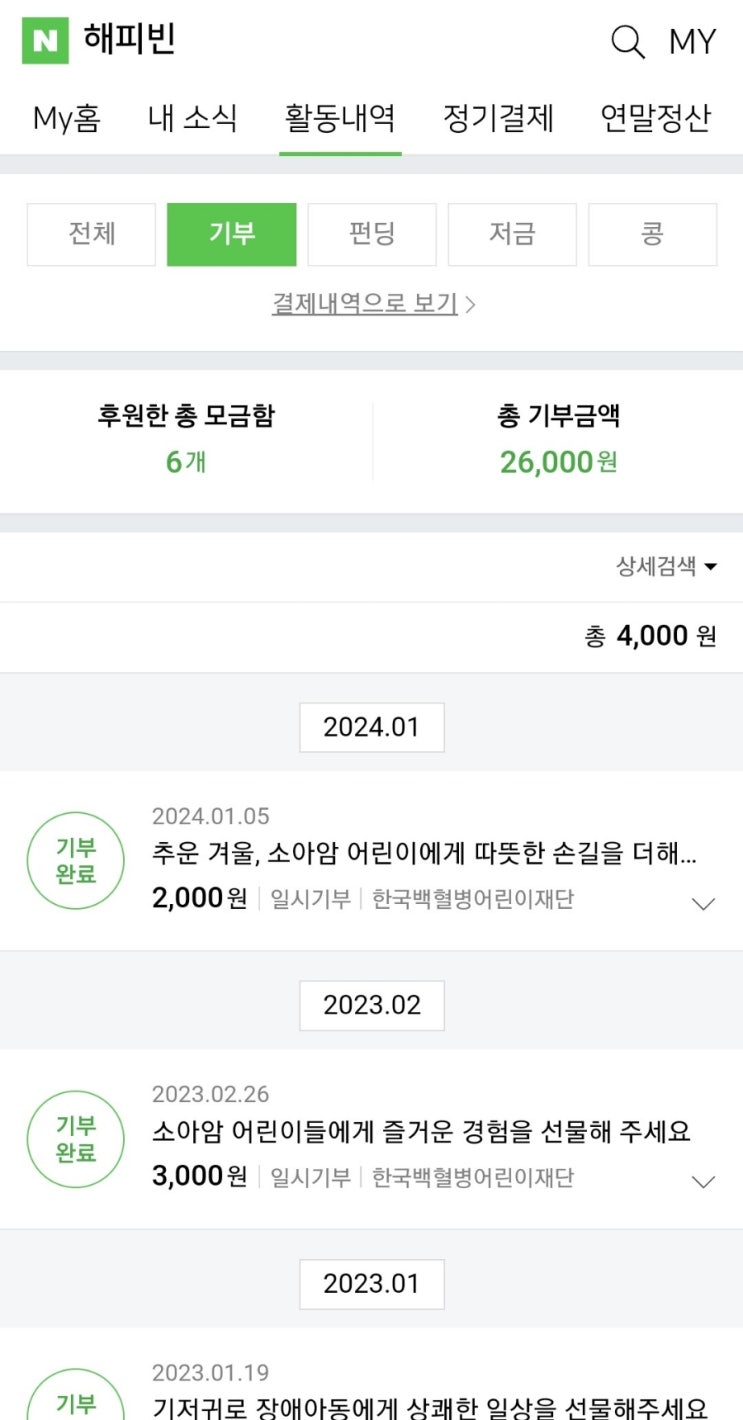Click the Naver N logo icon
This screenshot has width=743, height=1420.
click(x=45, y=41)
